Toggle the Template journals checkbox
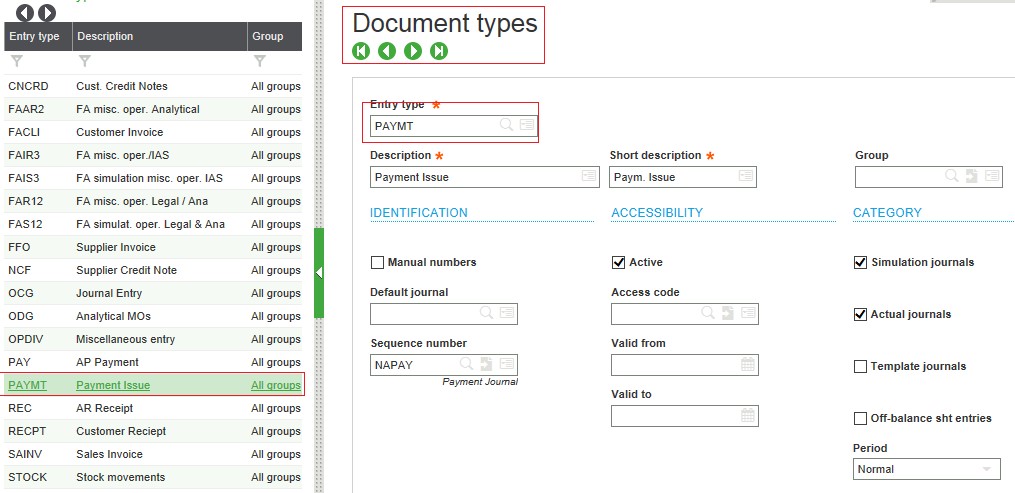The image size is (1015, 493). click(860, 367)
